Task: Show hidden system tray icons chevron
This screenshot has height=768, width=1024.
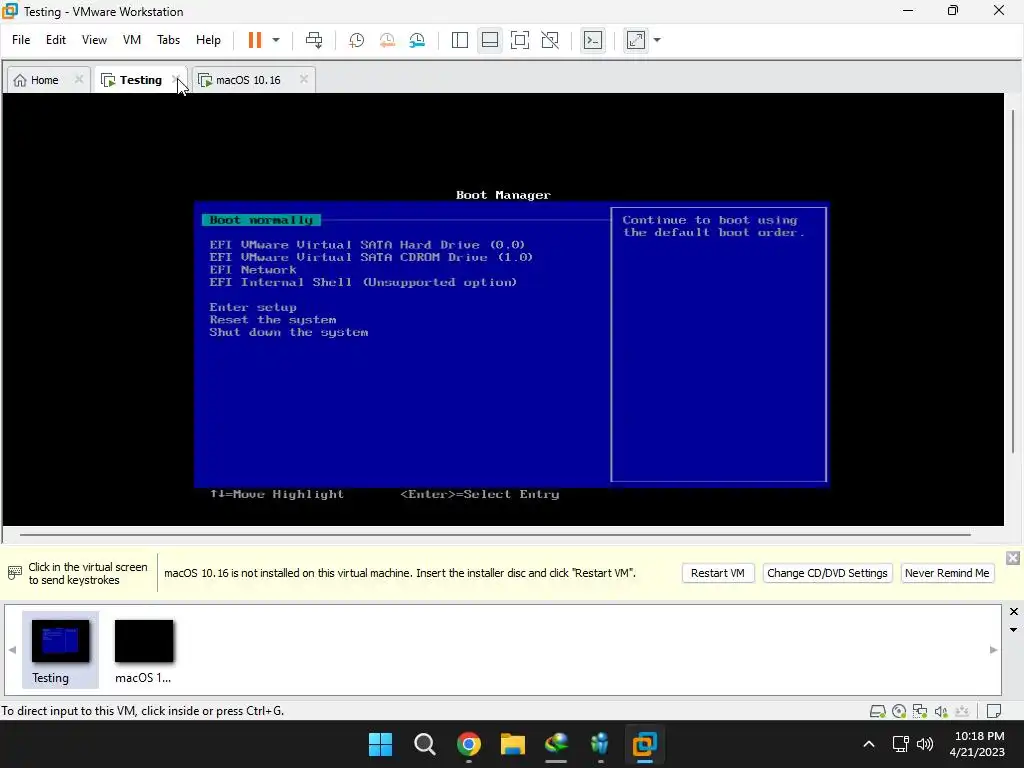Action: 869,744
